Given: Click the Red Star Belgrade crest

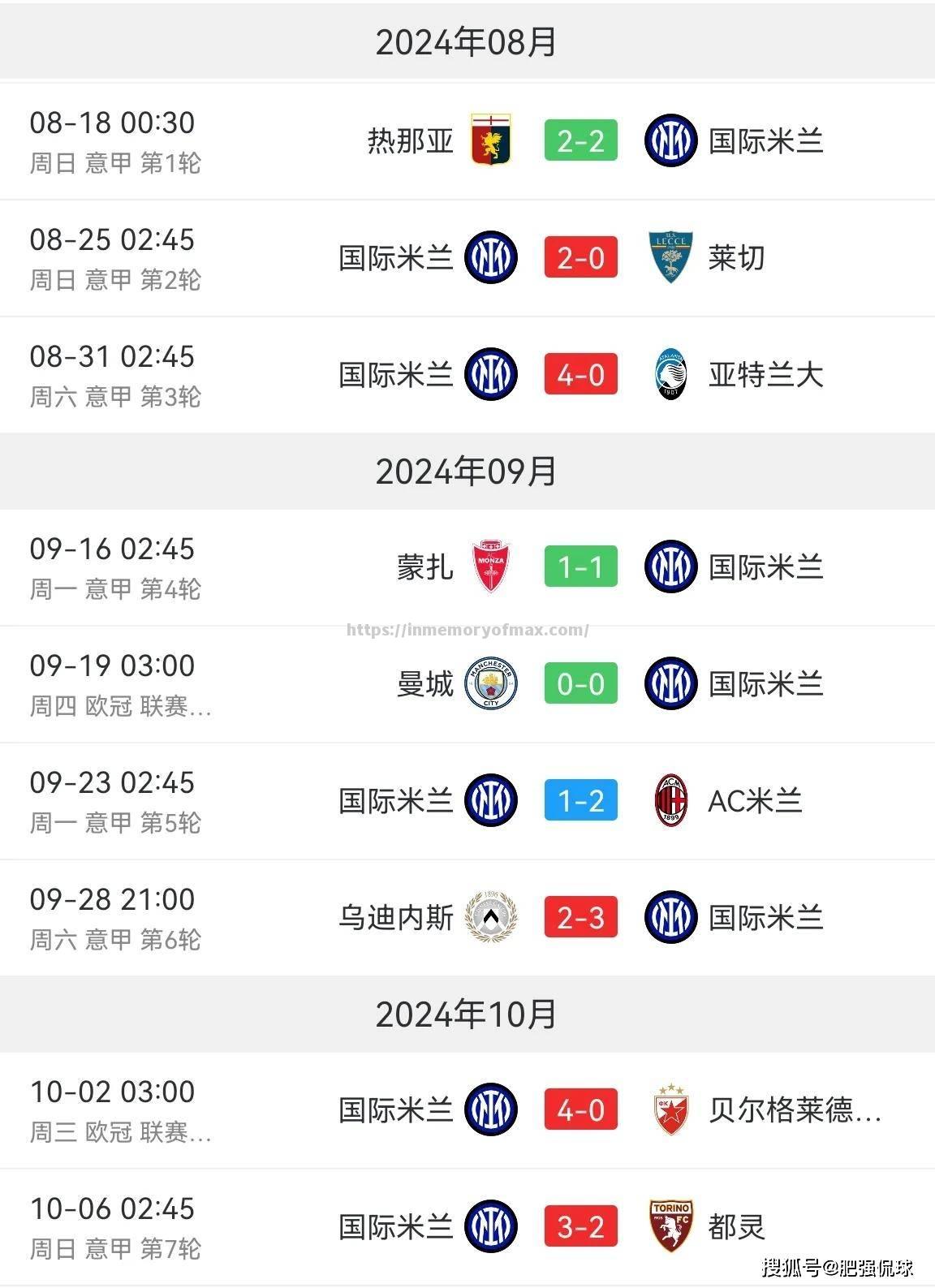Looking at the screenshot, I should point(670,1109).
